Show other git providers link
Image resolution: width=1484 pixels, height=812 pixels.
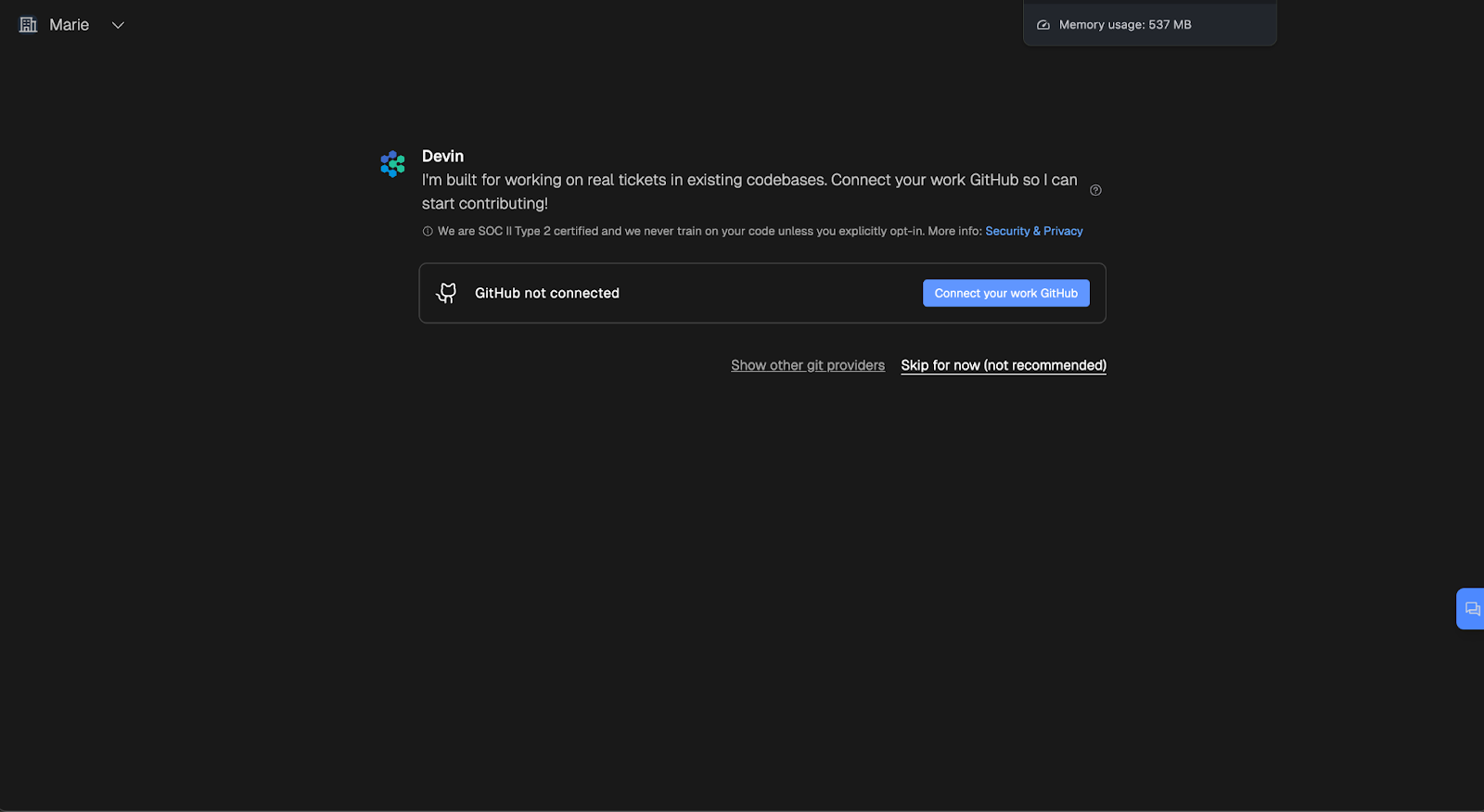point(808,365)
